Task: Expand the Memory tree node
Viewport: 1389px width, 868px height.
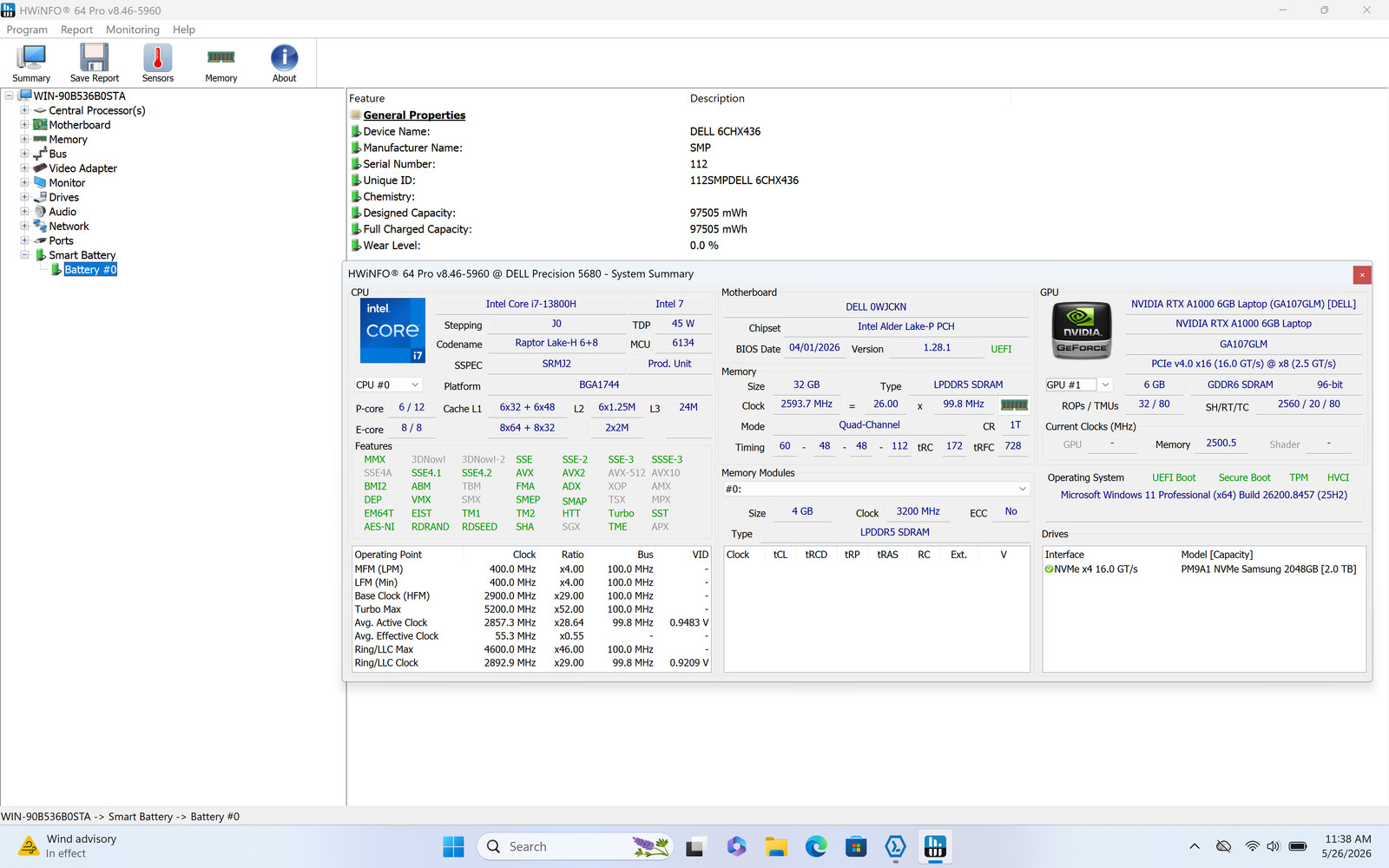Action: pos(24,139)
